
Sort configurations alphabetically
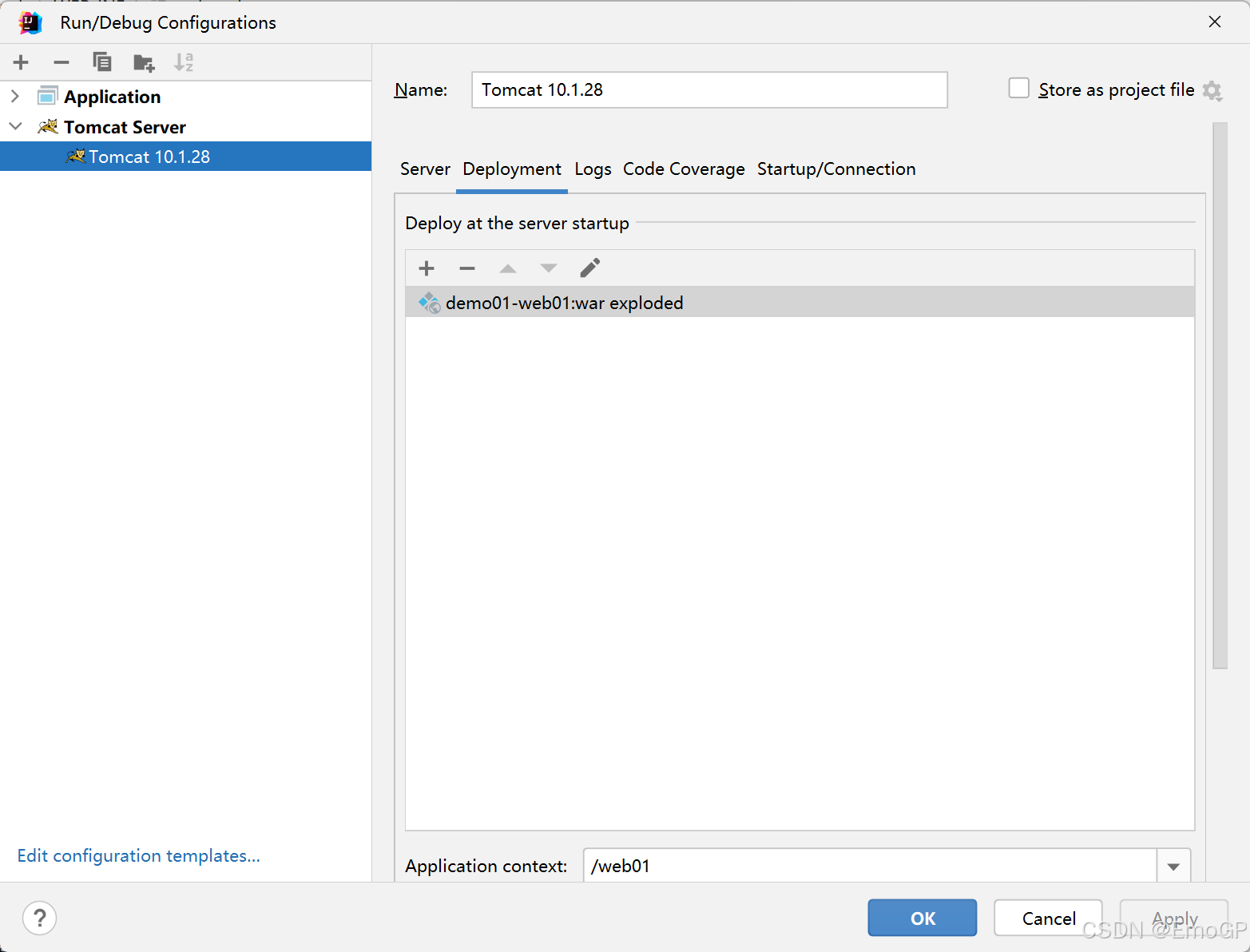(x=184, y=62)
